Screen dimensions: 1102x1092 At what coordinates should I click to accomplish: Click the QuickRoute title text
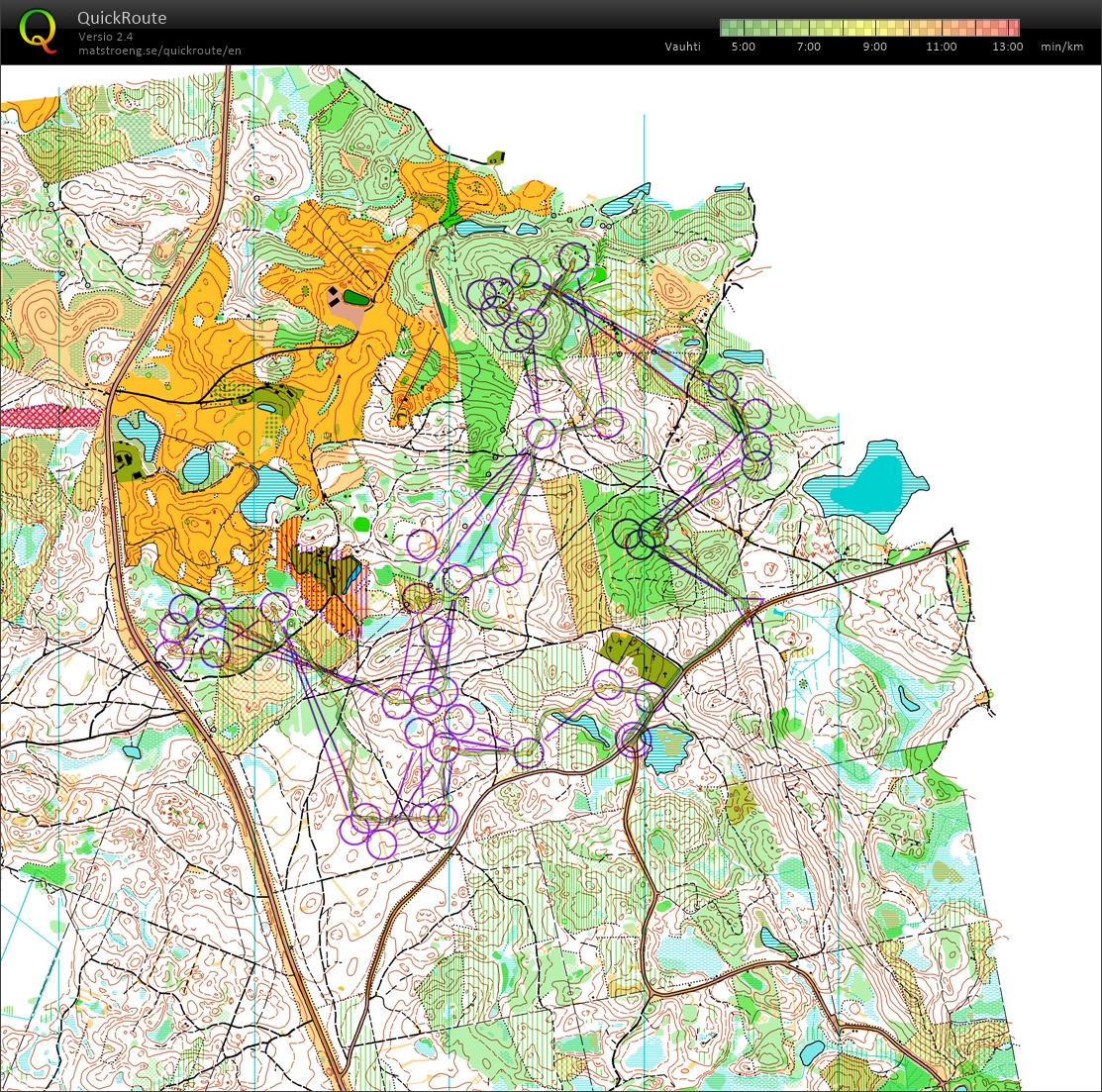pos(122,18)
